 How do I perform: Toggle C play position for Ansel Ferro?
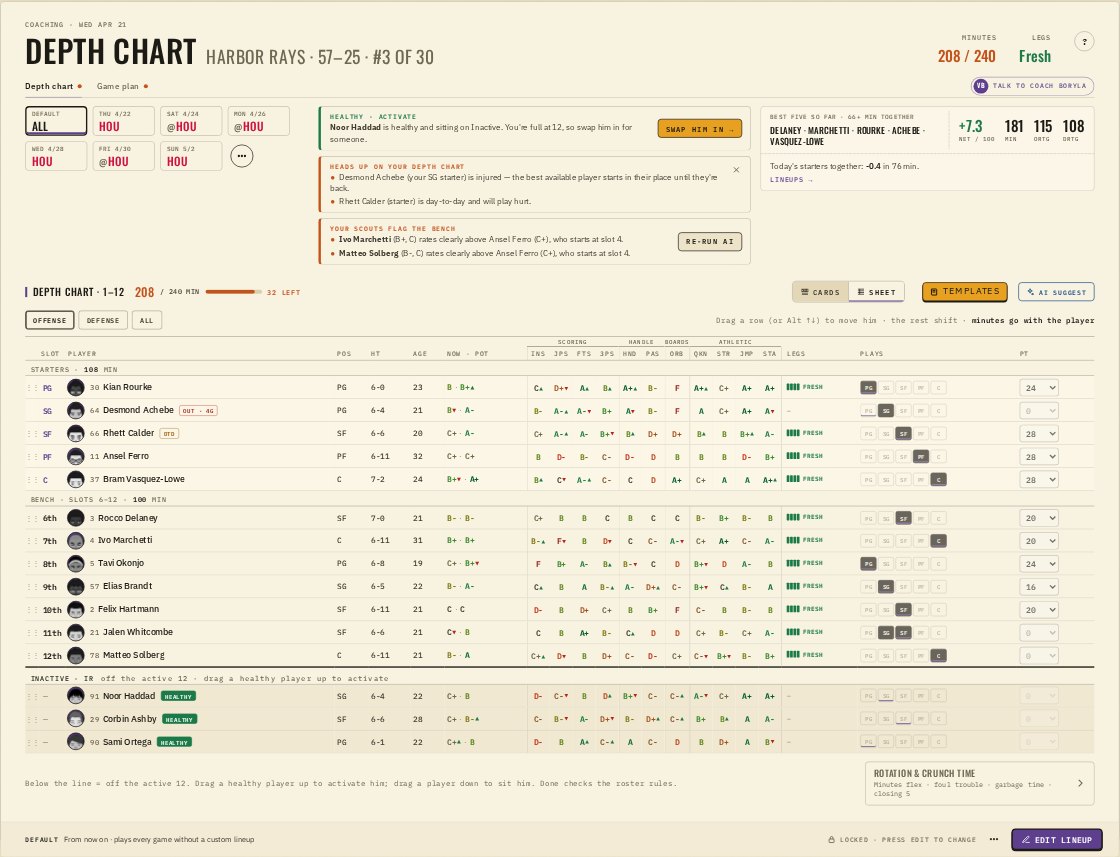pos(939,456)
